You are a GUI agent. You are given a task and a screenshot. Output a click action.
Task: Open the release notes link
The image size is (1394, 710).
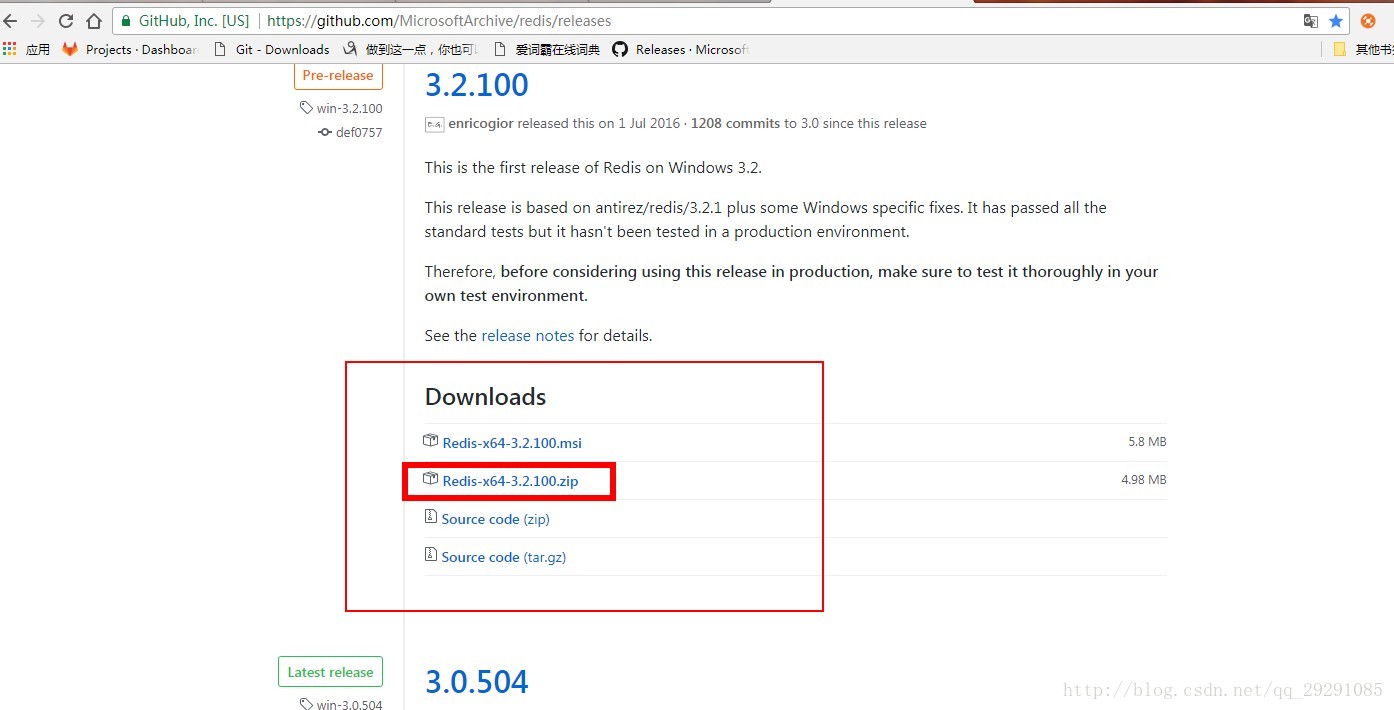pos(528,336)
